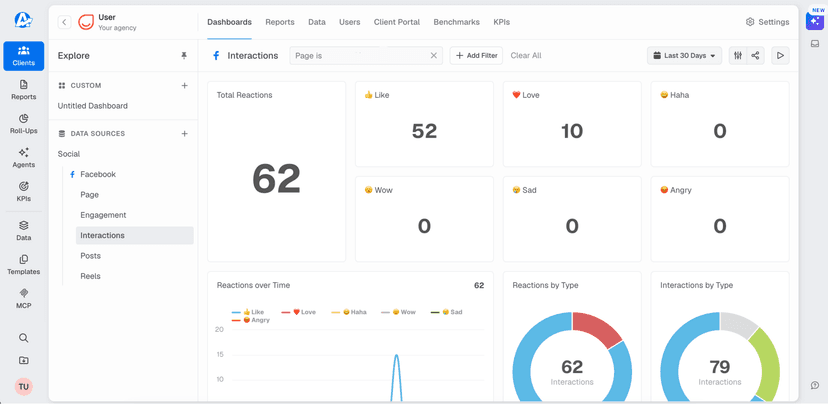Click the search magnifier icon

[24, 338]
